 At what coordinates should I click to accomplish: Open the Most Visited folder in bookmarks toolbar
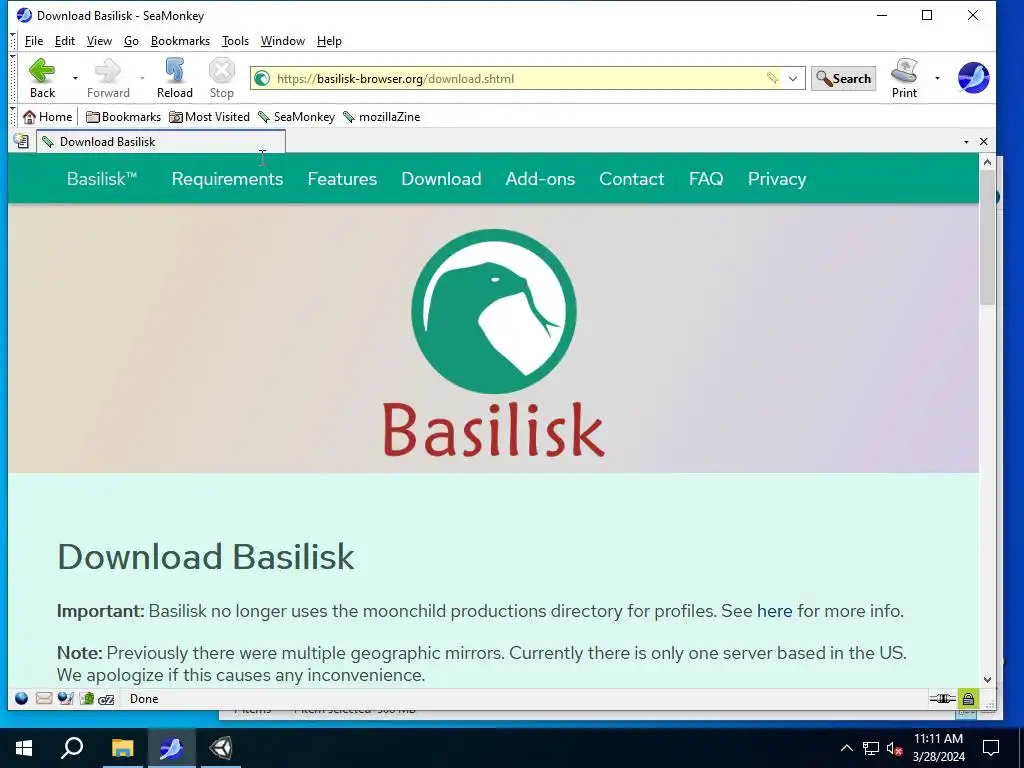pyautogui.click(x=210, y=117)
